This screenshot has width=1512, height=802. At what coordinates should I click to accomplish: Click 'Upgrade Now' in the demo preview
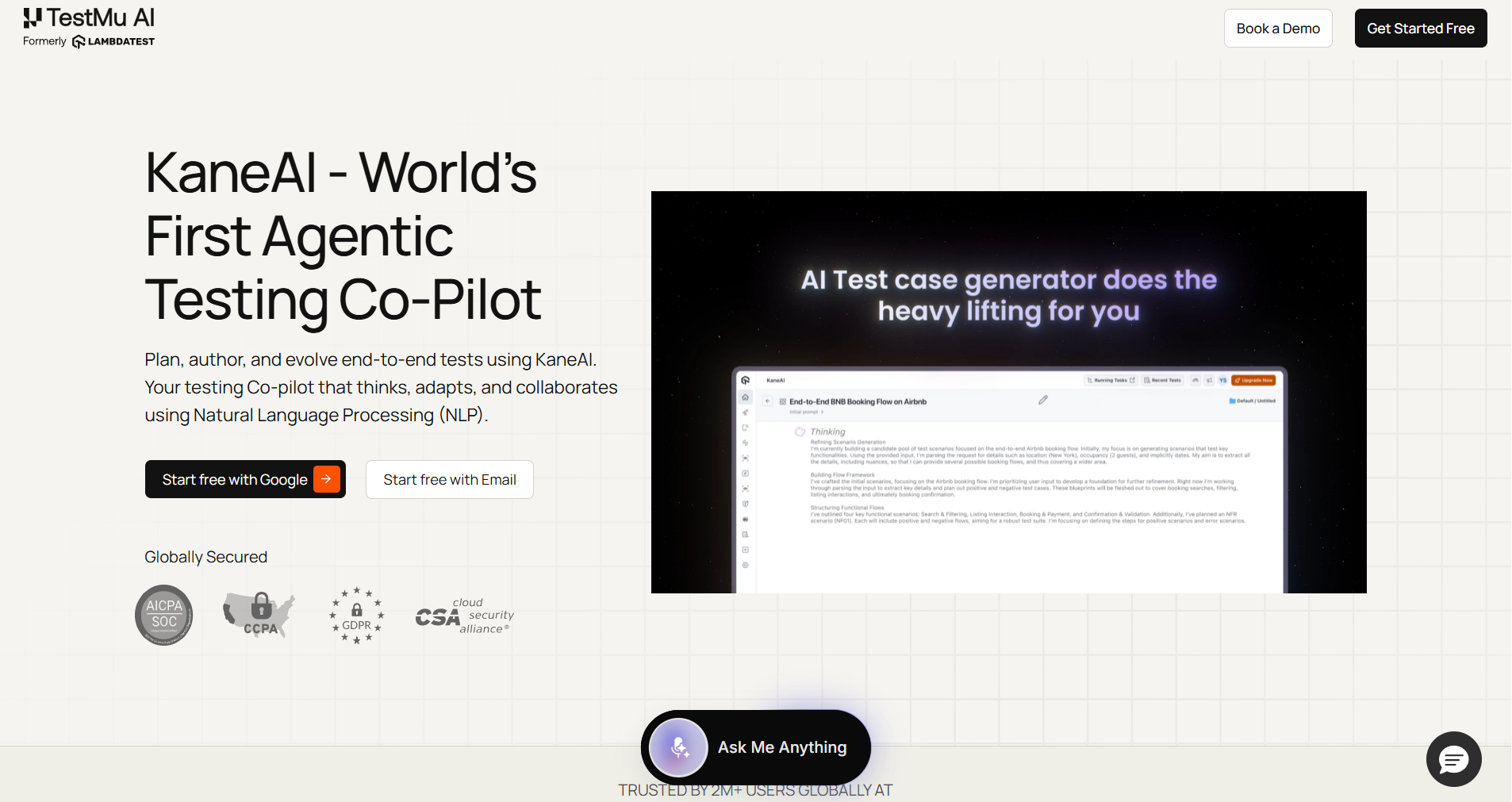1254,380
